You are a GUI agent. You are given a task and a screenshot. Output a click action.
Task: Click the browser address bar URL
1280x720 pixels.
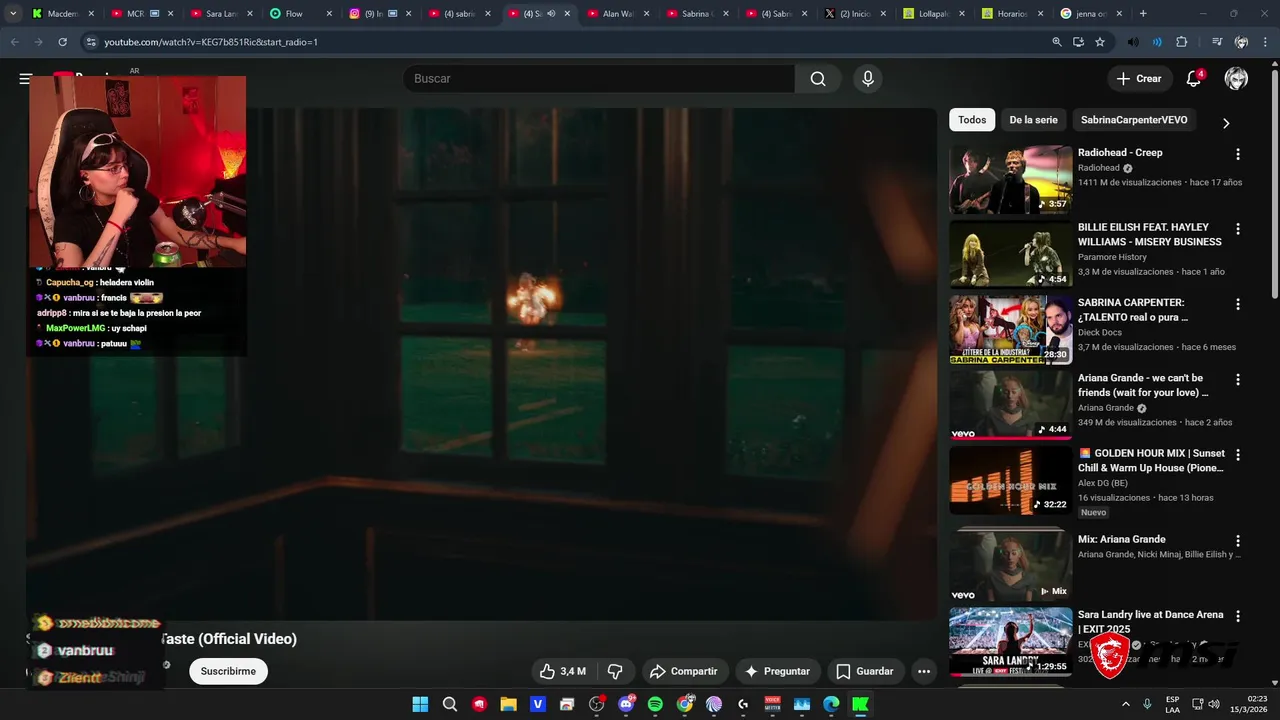(x=211, y=42)
